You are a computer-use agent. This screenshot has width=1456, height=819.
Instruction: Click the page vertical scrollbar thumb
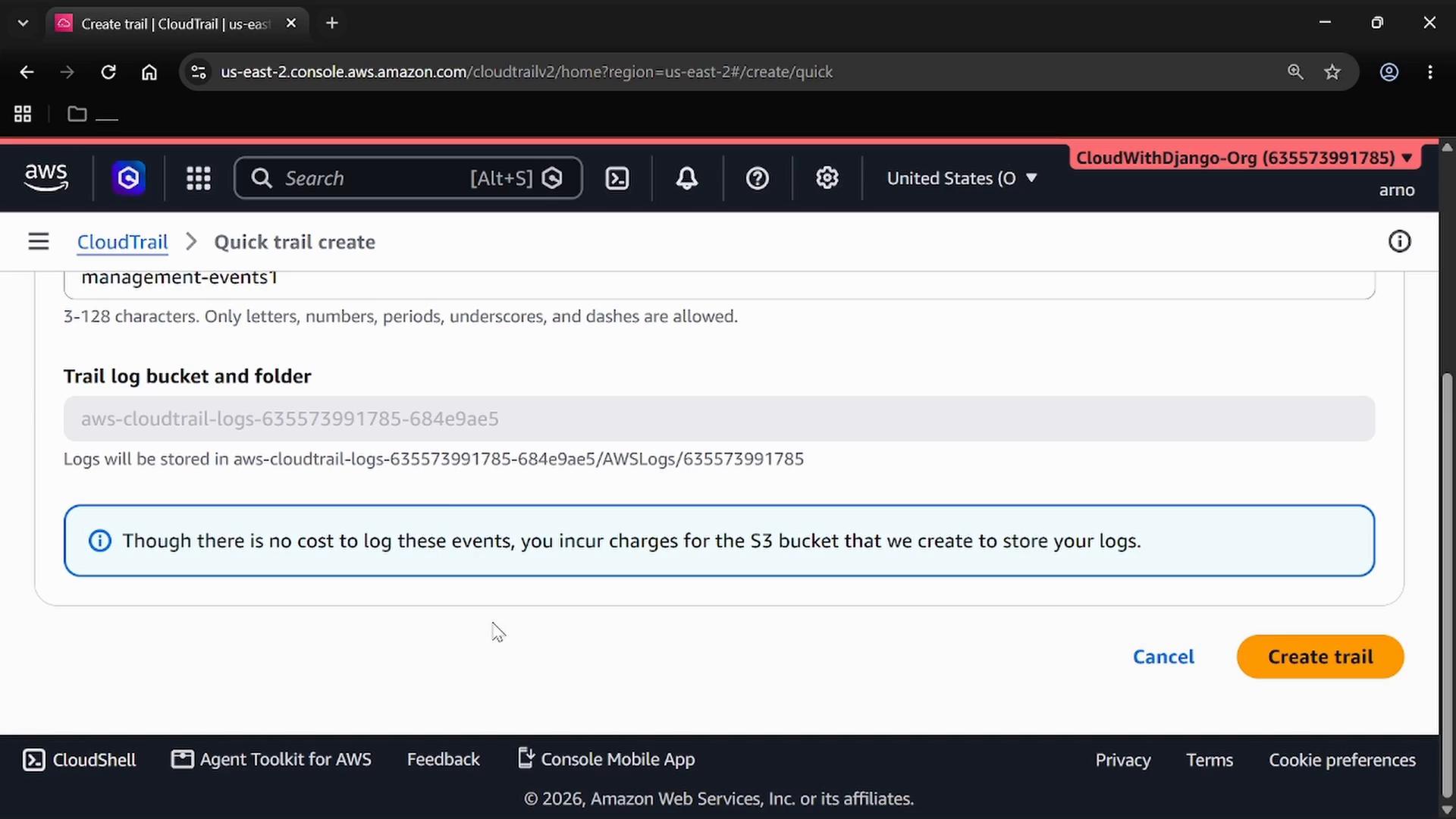[x=1447, y=584]
